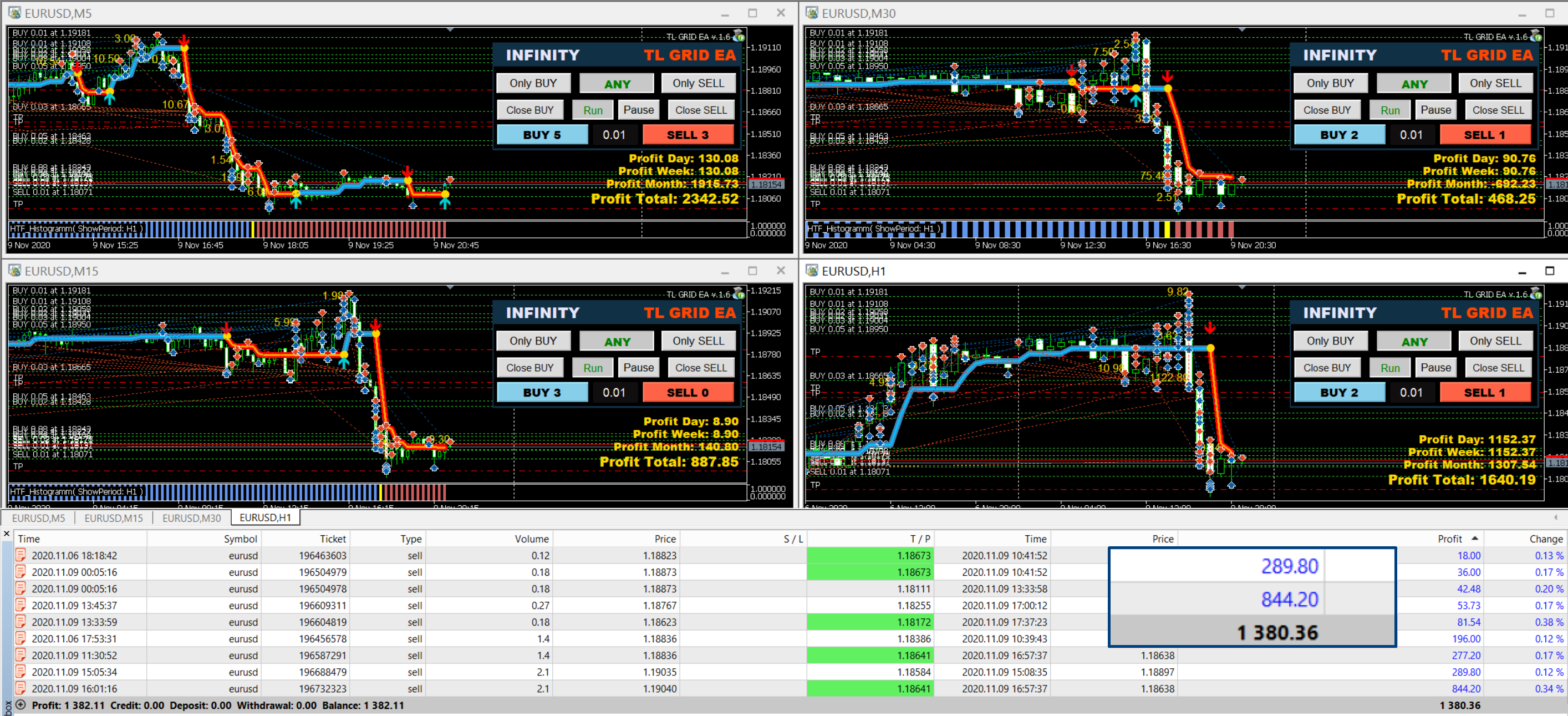Screen dimensions: 1568x716
Task: Click the EURUSD,M30 chart window icon
Action: click(x=811, y=13)
